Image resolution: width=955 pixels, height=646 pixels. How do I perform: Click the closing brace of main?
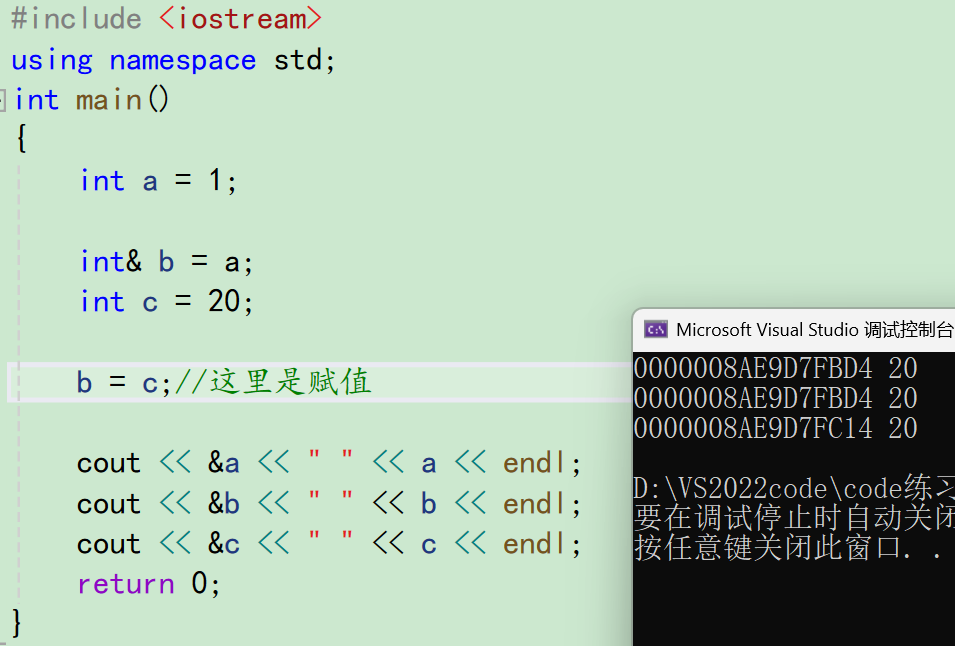(16, 623)
